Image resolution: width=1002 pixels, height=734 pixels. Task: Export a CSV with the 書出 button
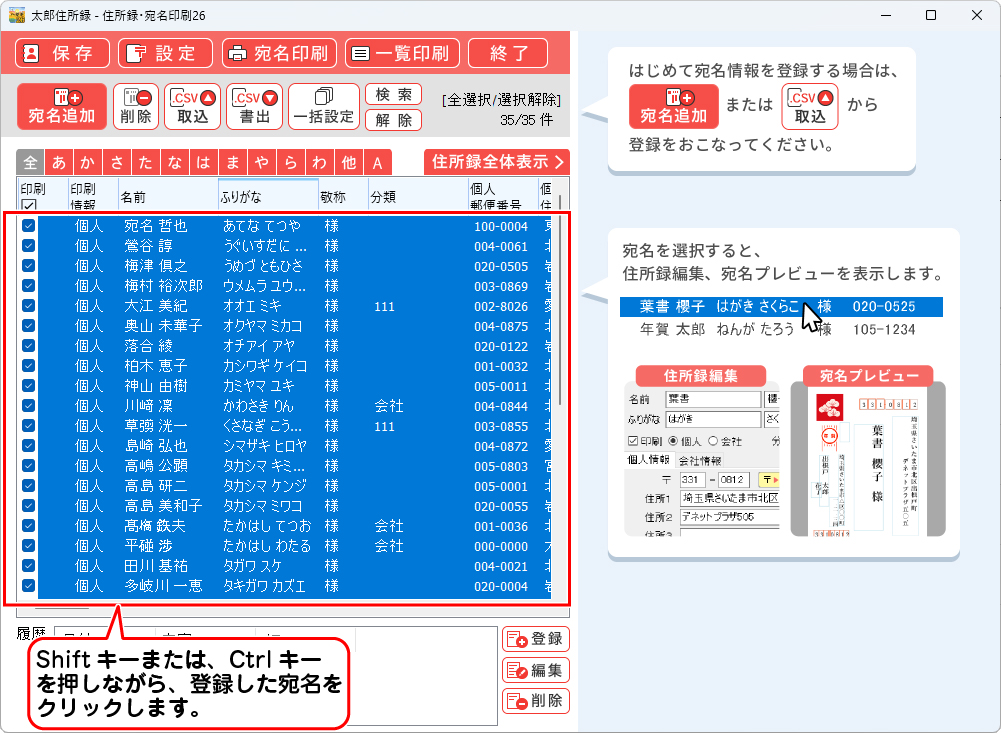pos(254,106)
